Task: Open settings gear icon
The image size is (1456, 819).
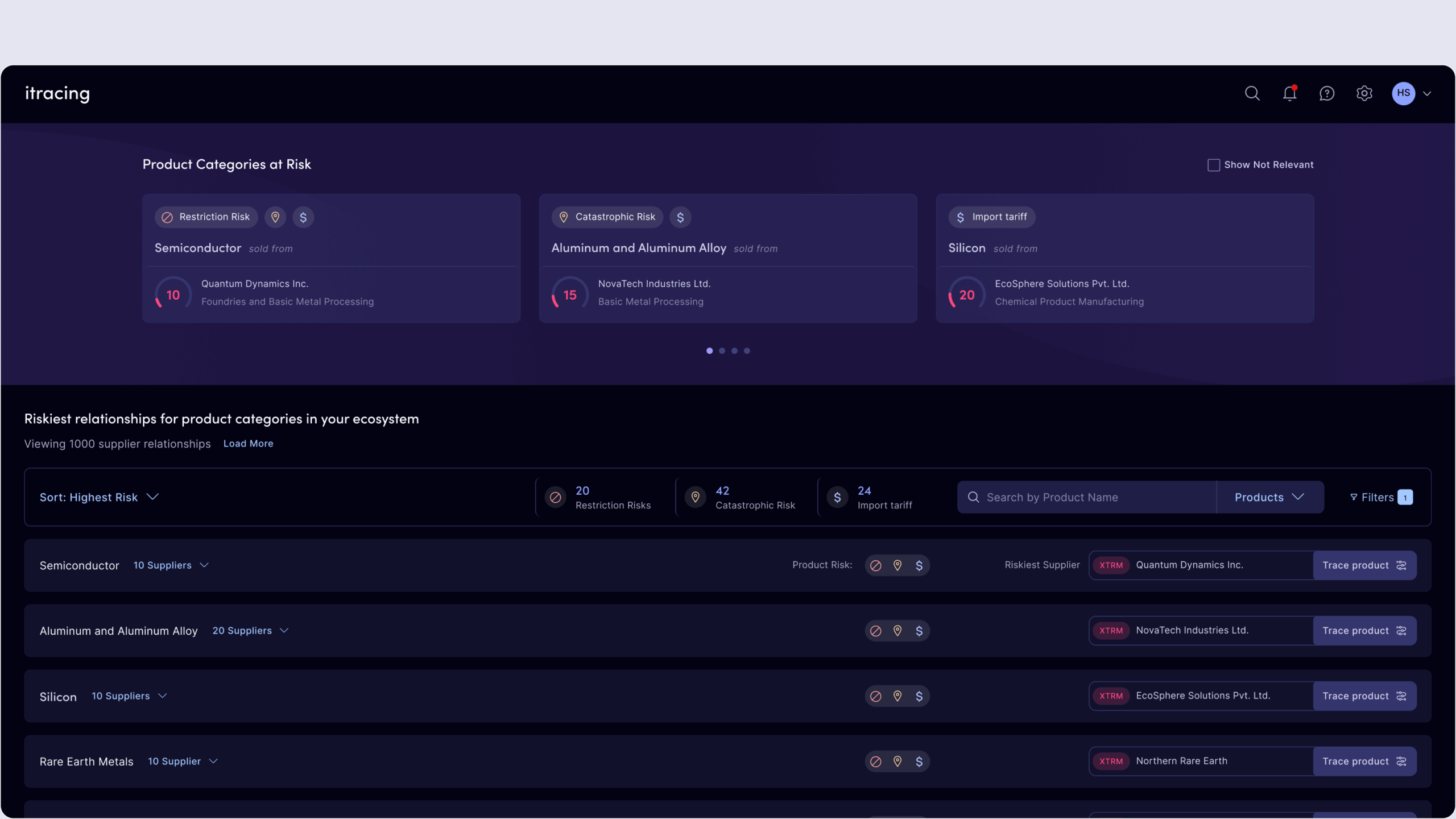Action: (1364, 93)
